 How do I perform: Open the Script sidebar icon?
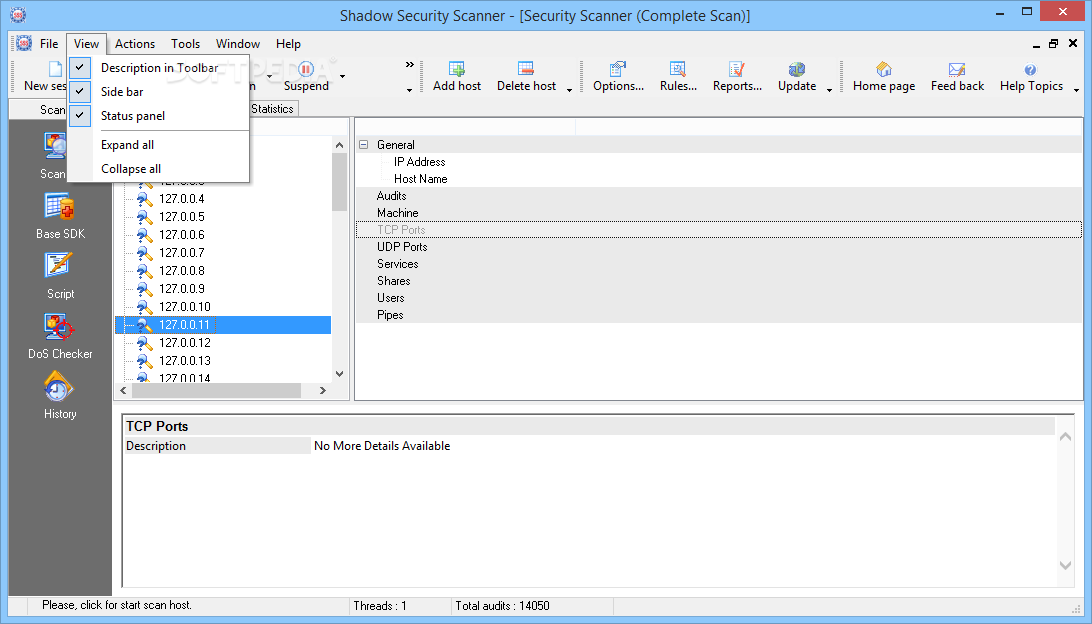pyautogui.click(x=59, y=265)
